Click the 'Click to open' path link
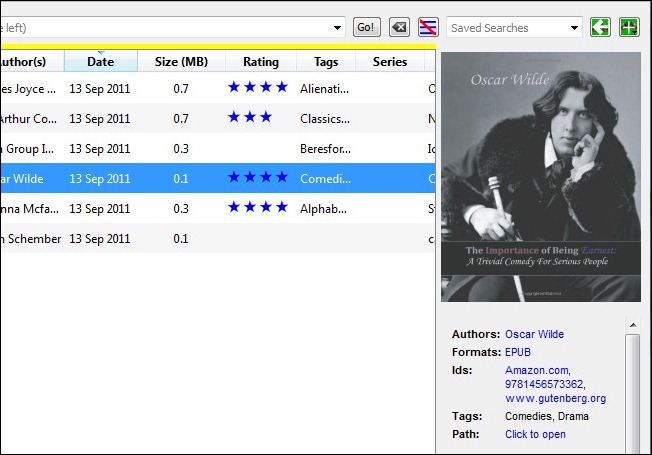652x455 pixels. tap(535, 434)
